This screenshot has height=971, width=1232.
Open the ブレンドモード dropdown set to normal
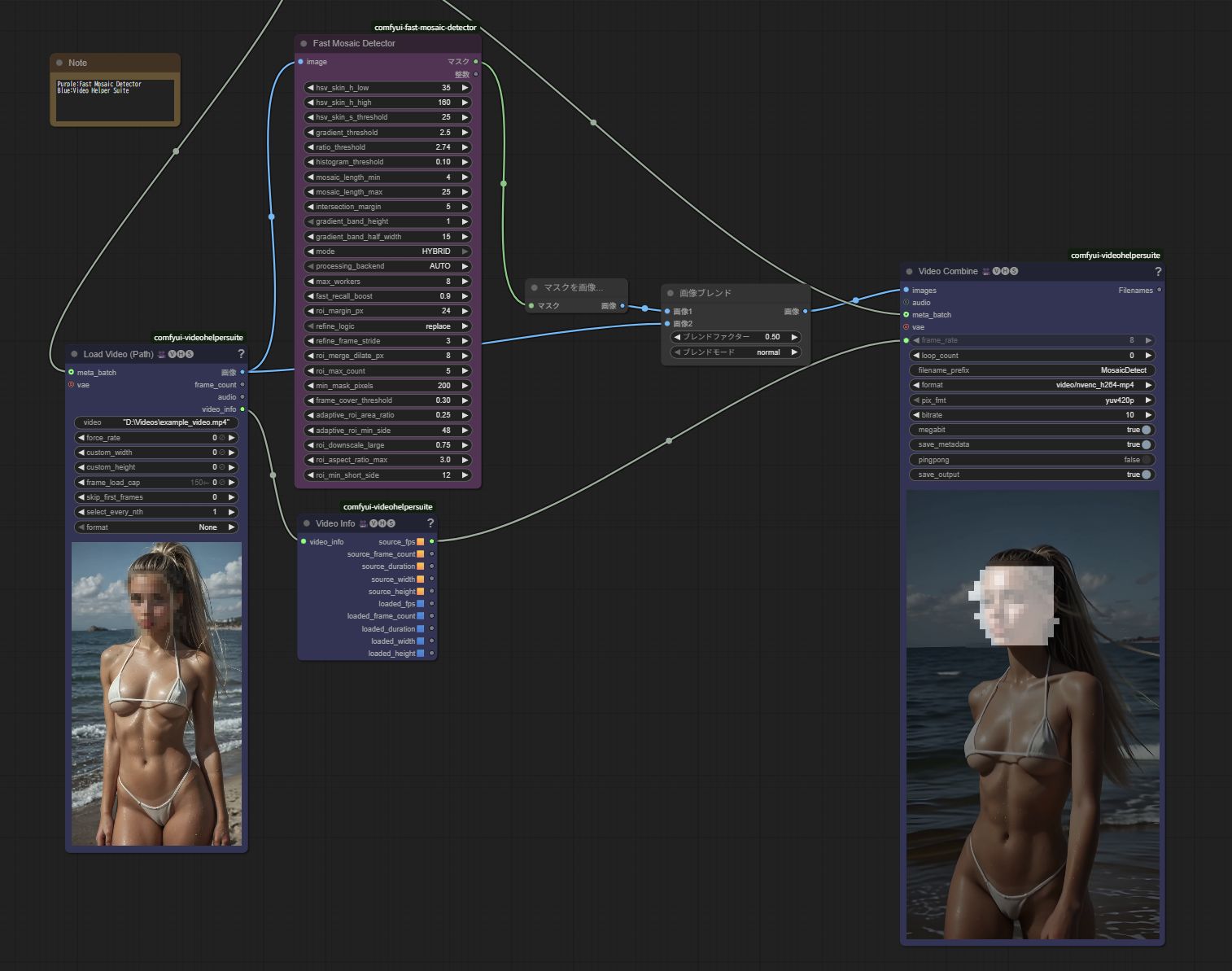735,352
